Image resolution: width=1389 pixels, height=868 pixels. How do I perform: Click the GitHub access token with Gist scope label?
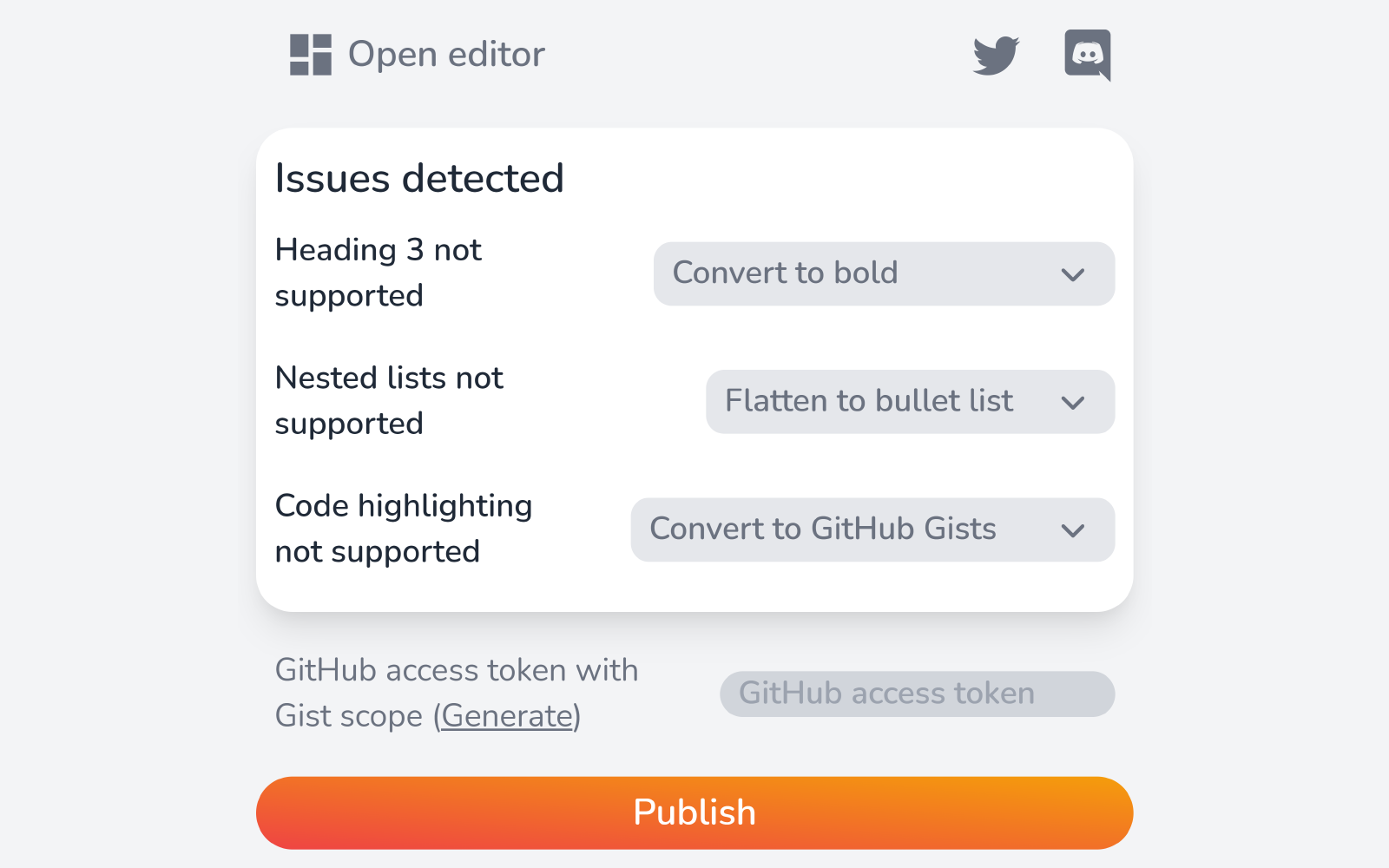coord(456,671)
